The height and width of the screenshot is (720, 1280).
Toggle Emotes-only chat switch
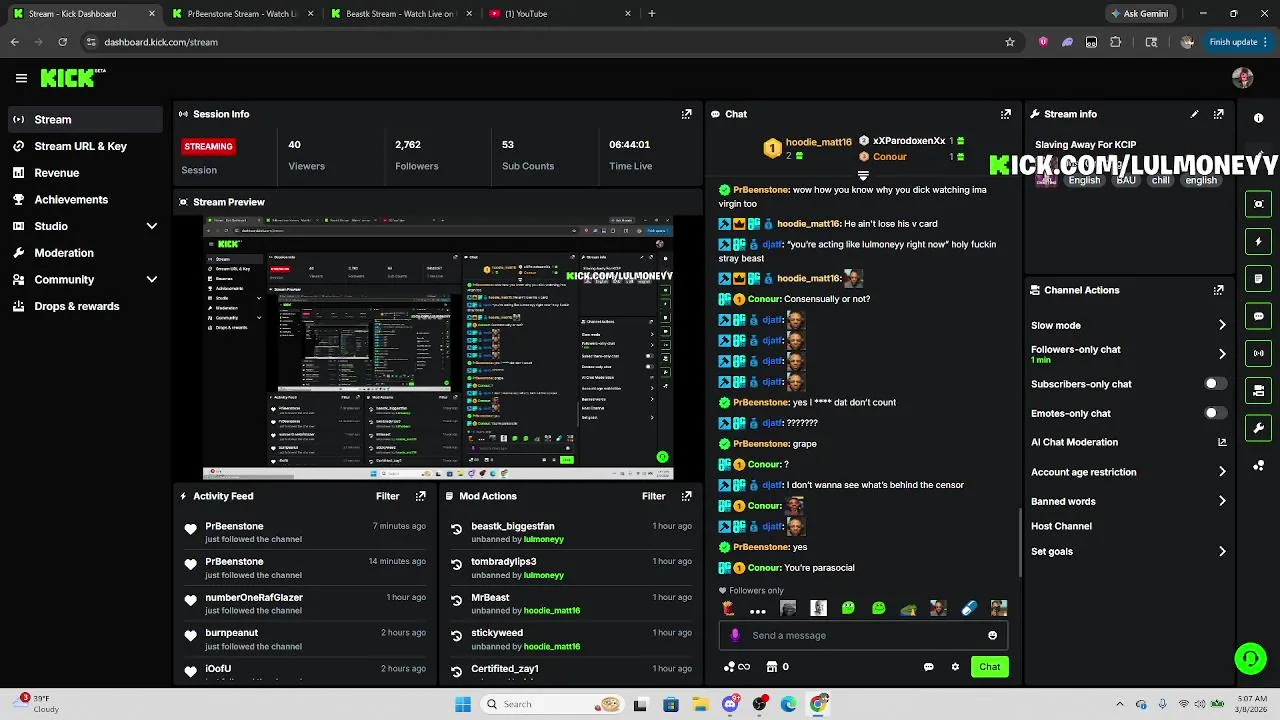click(1215, 413)
